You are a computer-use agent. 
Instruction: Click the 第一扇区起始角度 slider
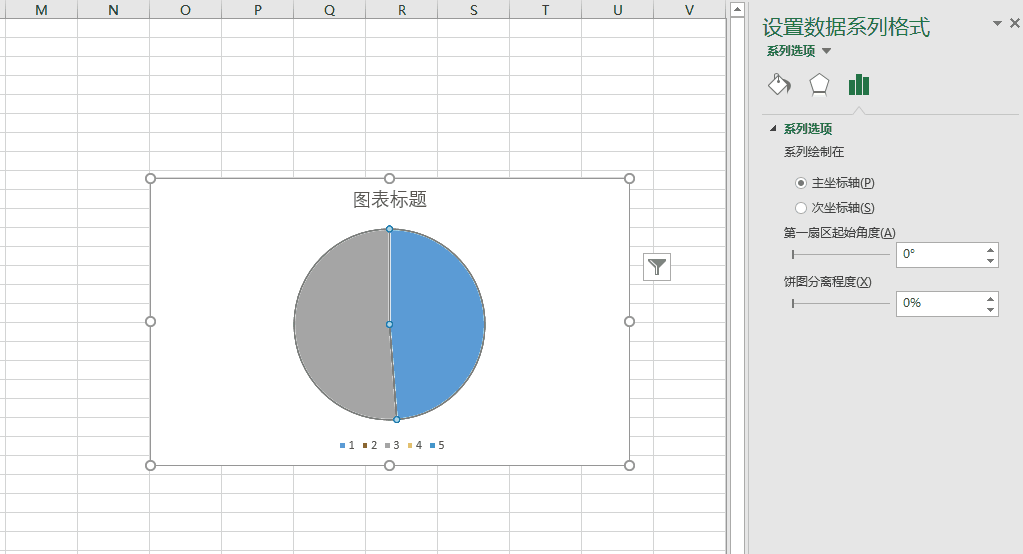point(840,254)
